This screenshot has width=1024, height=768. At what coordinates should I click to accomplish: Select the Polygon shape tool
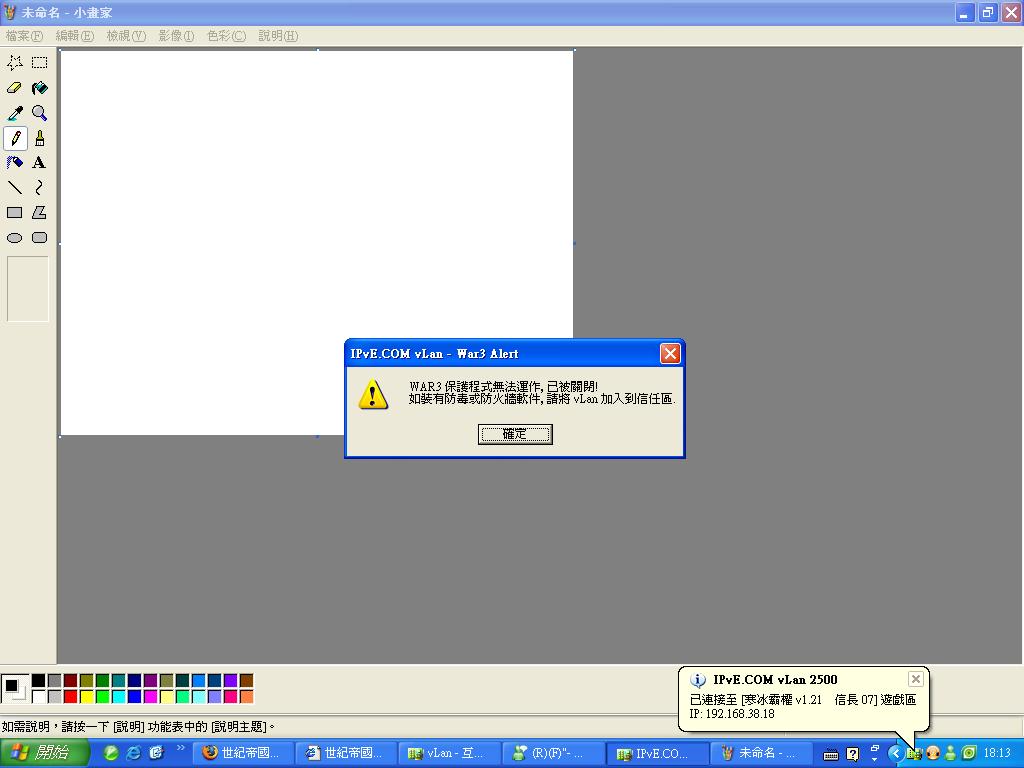(x=40, y=213)
